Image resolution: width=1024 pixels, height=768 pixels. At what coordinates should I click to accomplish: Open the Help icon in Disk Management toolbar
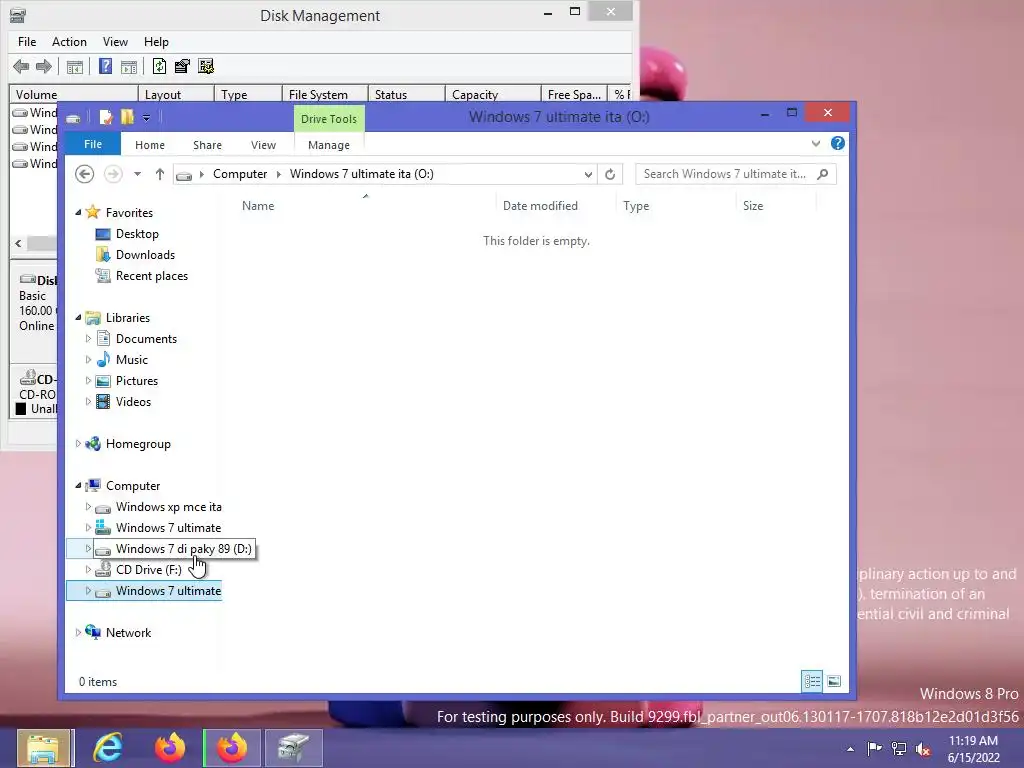[x=105, y=66]
